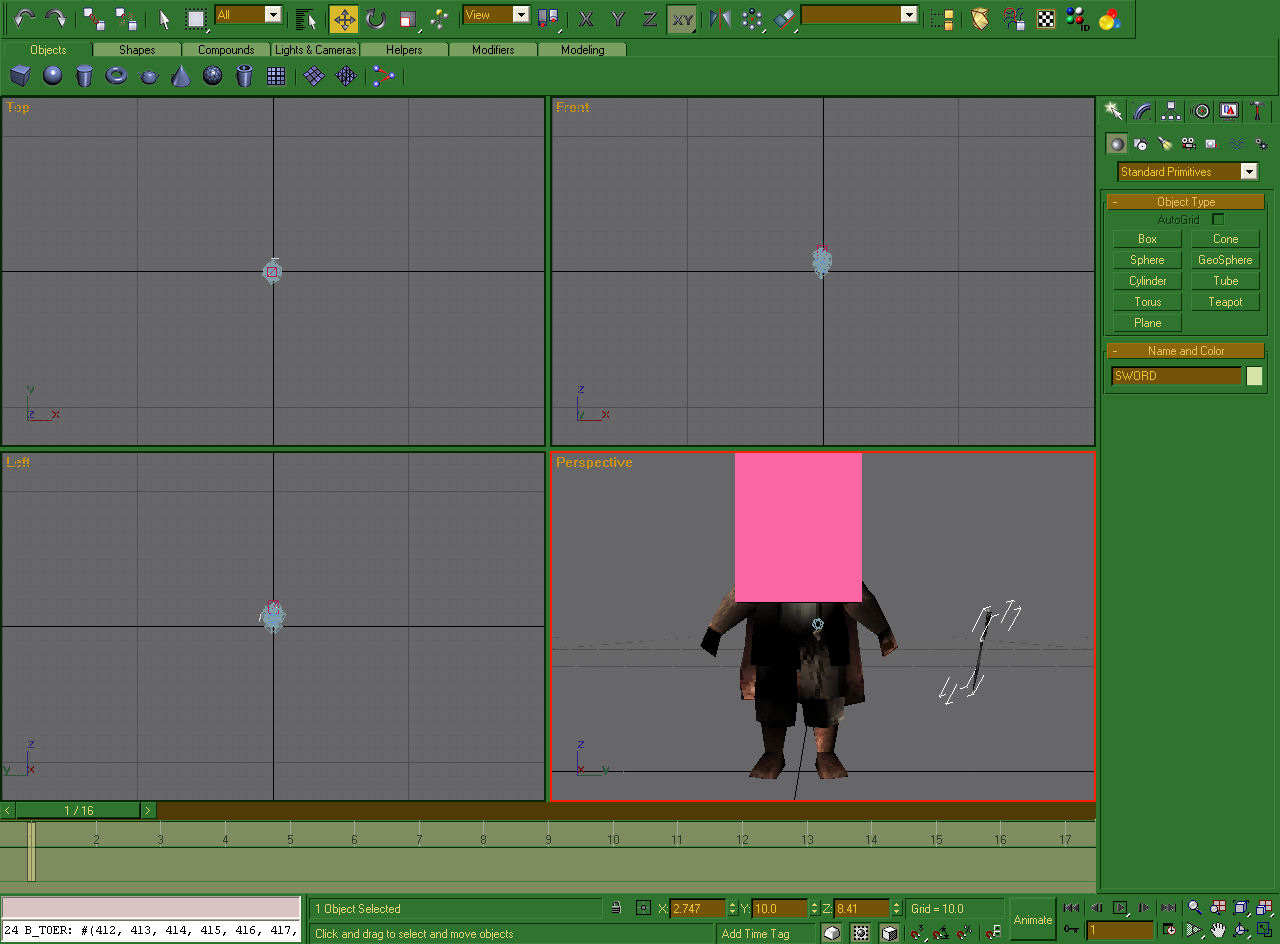Viewport: 1280px width, 944px height.
Task: Toggle the selection lock padlock
Action: [x=616, y=908]
